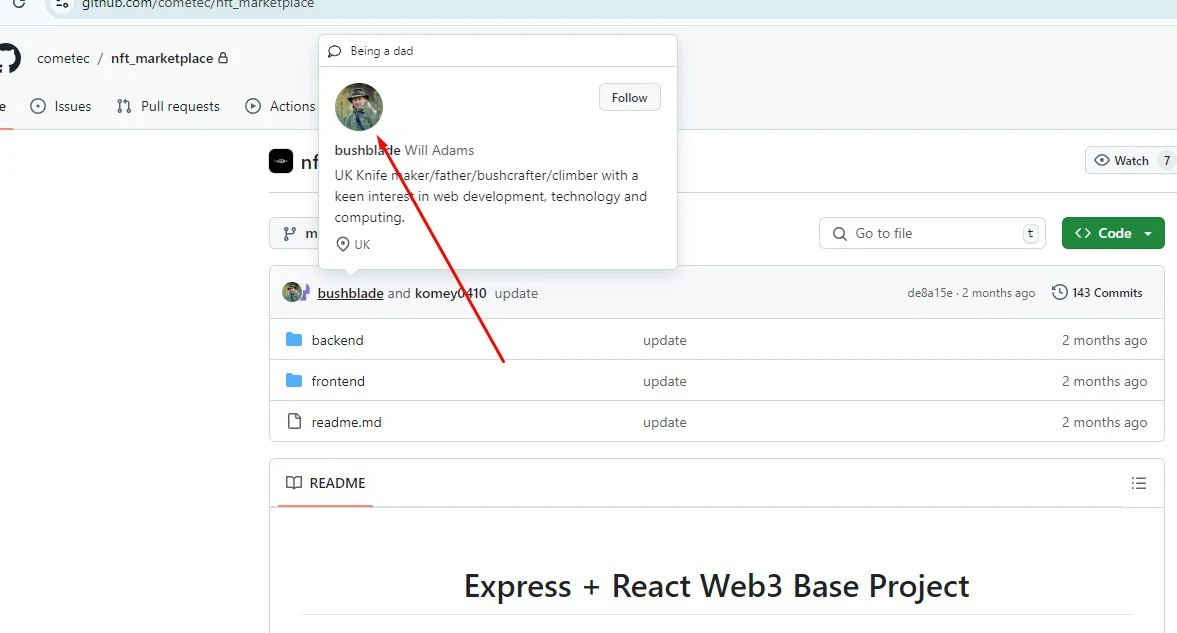Expand the Code dropdown caret

pos(1148,234)
